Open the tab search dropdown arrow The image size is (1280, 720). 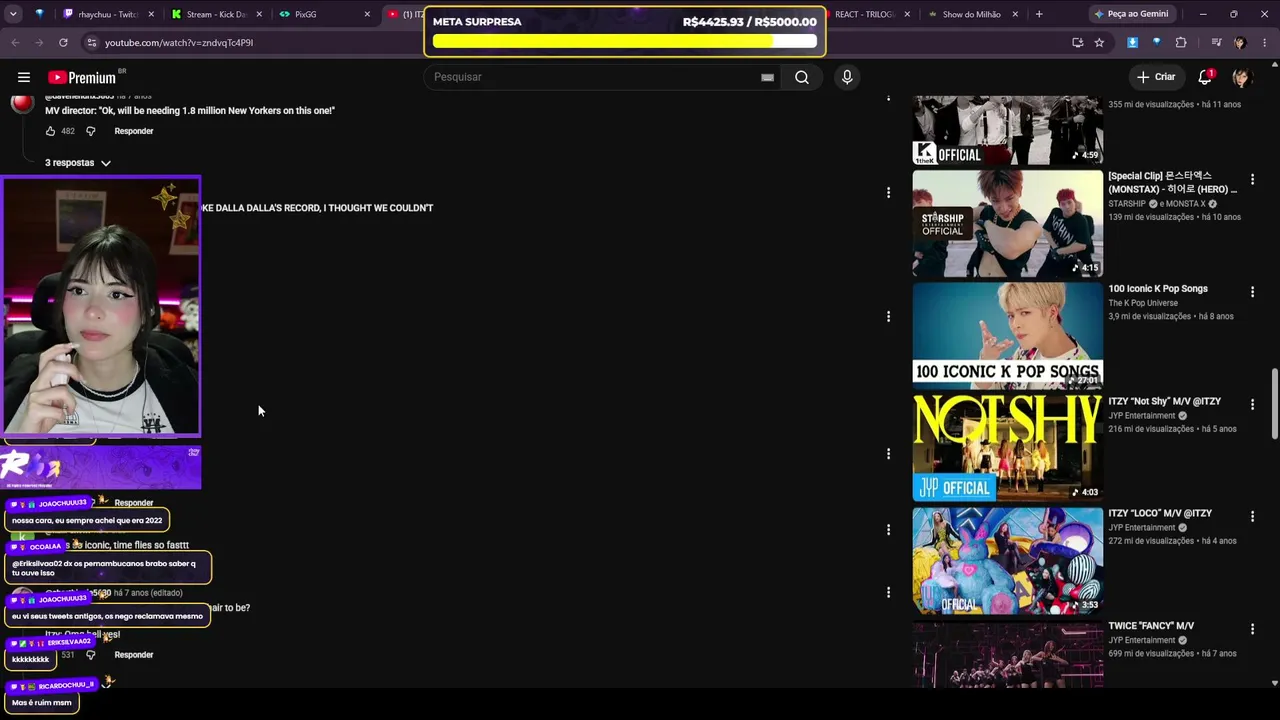14,14
